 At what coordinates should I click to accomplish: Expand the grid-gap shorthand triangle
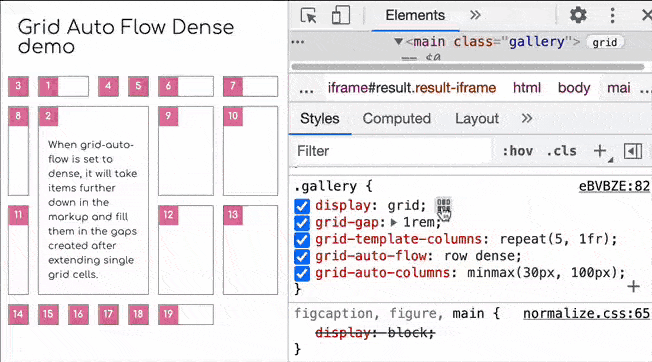pos(394,223)
